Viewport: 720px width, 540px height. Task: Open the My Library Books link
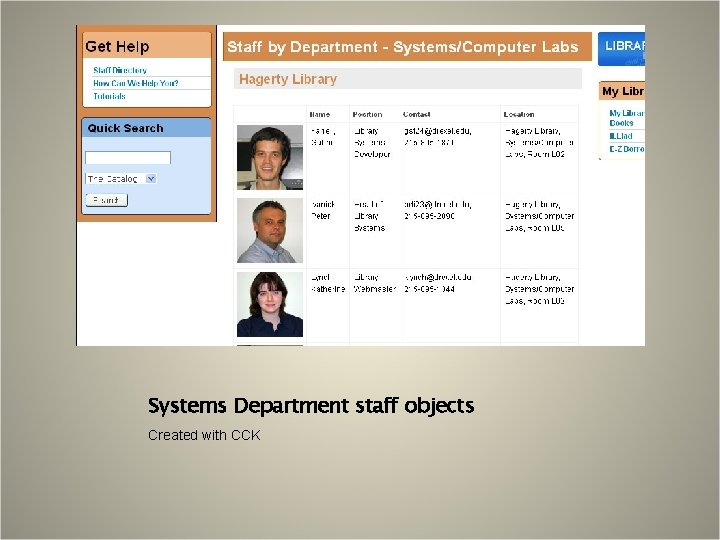(627, 118)
